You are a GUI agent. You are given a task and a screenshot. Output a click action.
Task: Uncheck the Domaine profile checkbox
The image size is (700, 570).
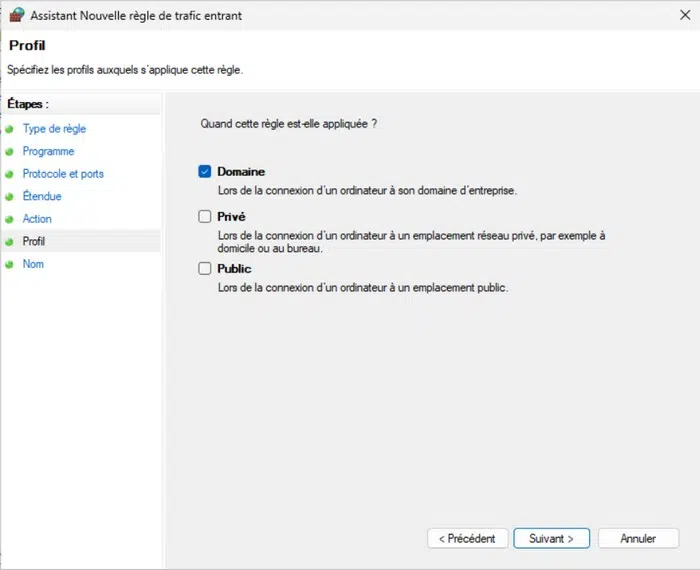pos(205,172)
